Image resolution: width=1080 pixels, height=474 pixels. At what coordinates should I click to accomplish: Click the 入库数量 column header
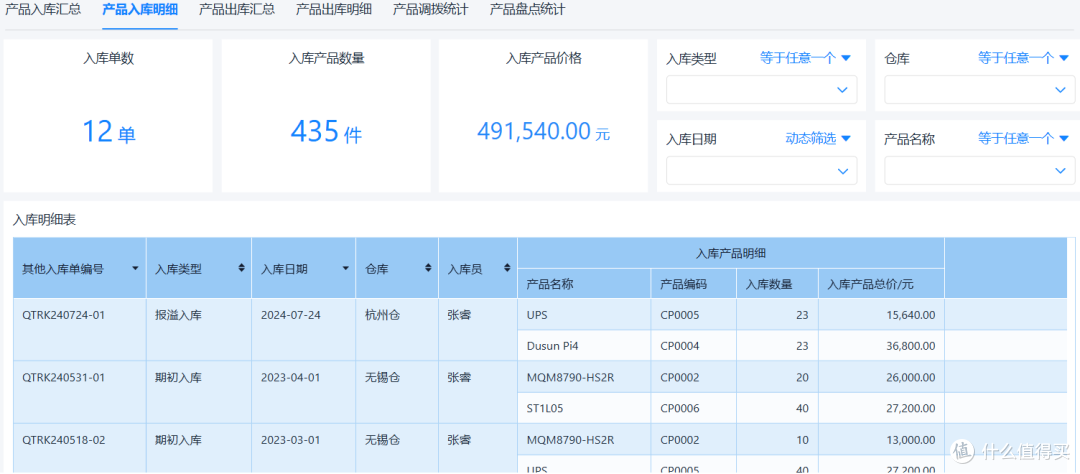pos(778,283)
